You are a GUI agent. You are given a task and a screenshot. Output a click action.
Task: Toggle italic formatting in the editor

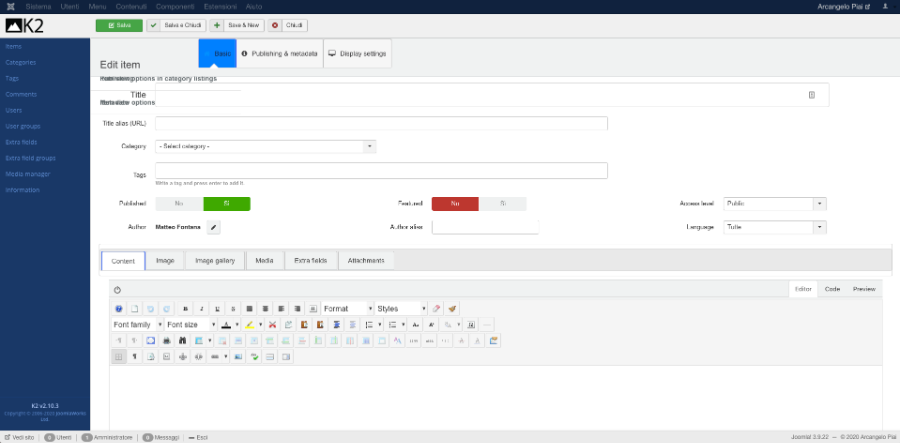[201, 308]
